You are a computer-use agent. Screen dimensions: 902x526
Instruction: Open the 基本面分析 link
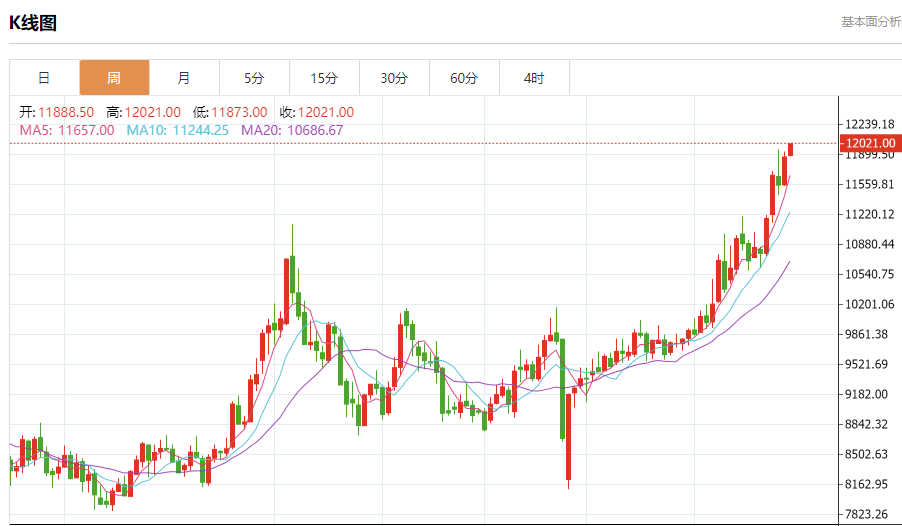coord(870,22)
